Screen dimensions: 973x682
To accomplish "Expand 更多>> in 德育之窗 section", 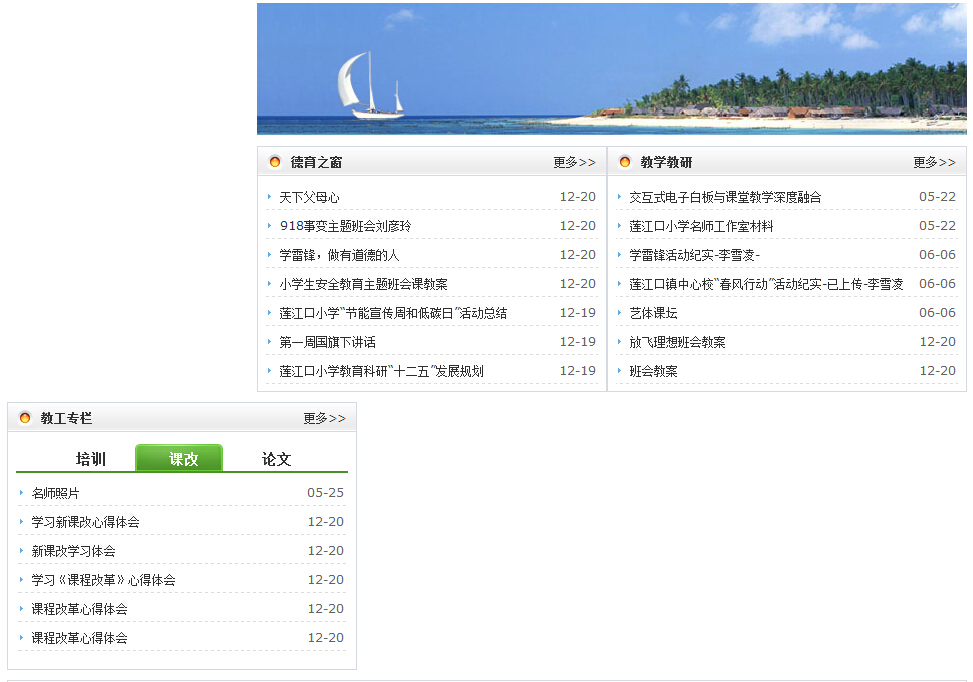I will coord(574,162).
